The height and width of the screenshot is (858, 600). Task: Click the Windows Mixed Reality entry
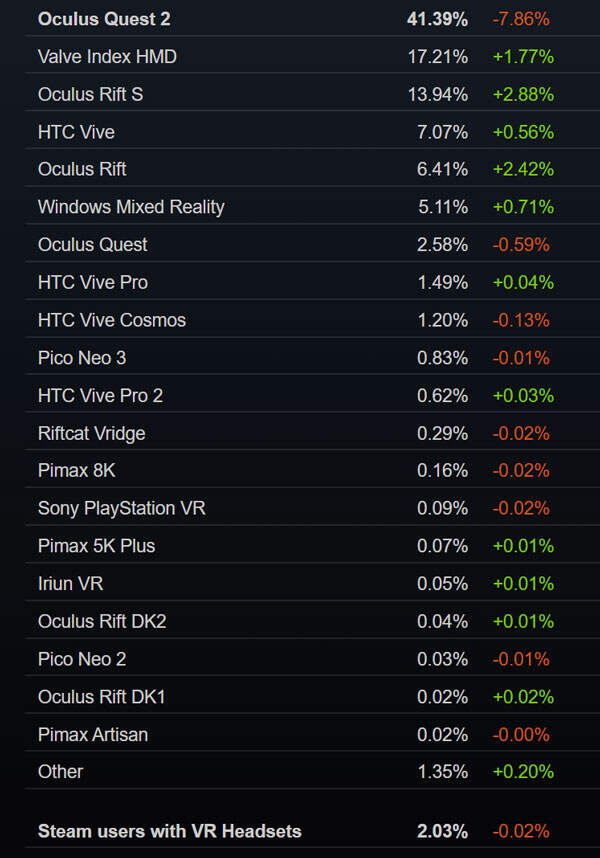[131, 207]
